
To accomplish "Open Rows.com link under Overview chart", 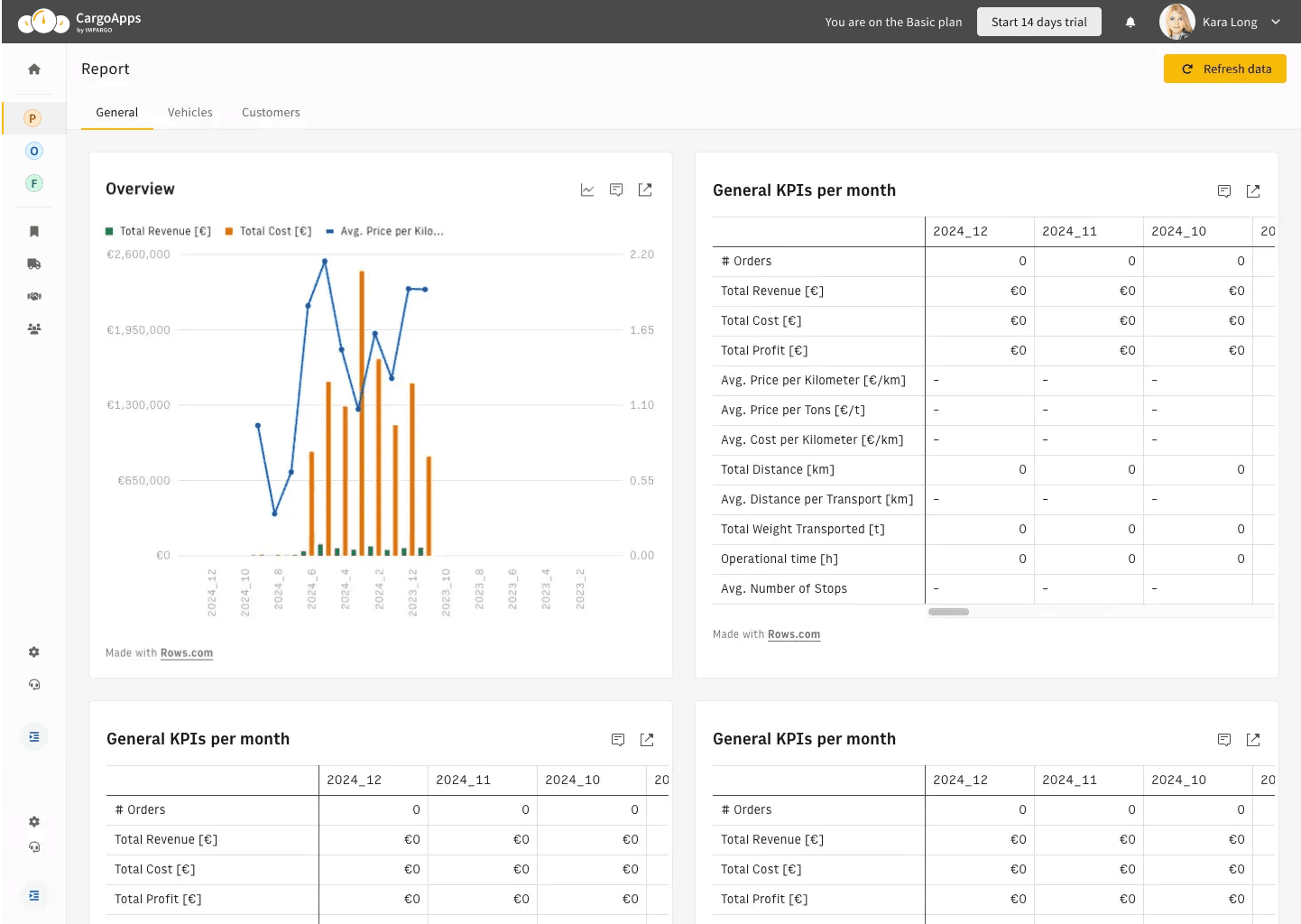I will 187,653.
